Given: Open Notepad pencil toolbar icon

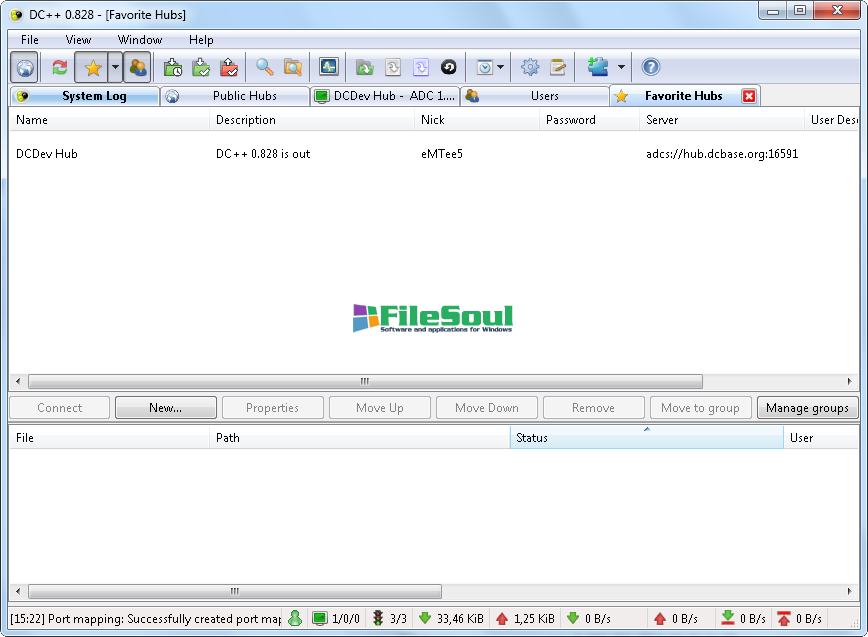Looking at the screenshot, I should tap(557, 68).
